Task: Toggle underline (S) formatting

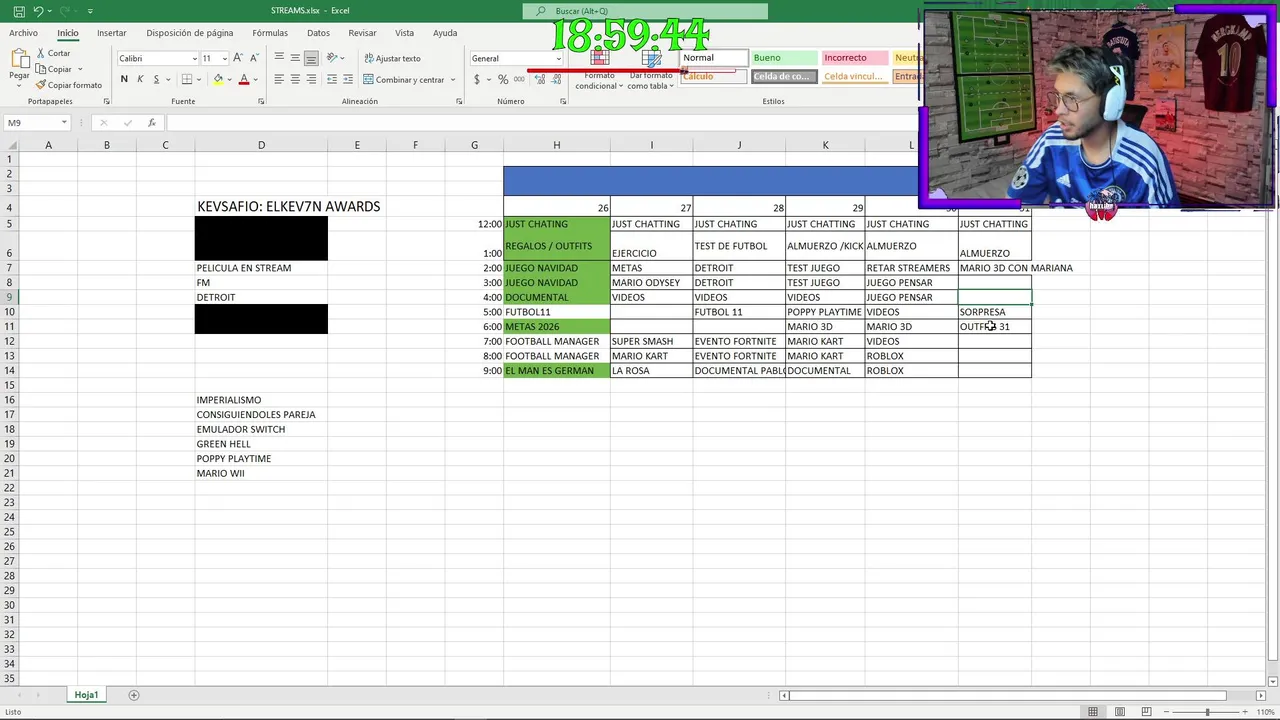Action: point(155,79)
